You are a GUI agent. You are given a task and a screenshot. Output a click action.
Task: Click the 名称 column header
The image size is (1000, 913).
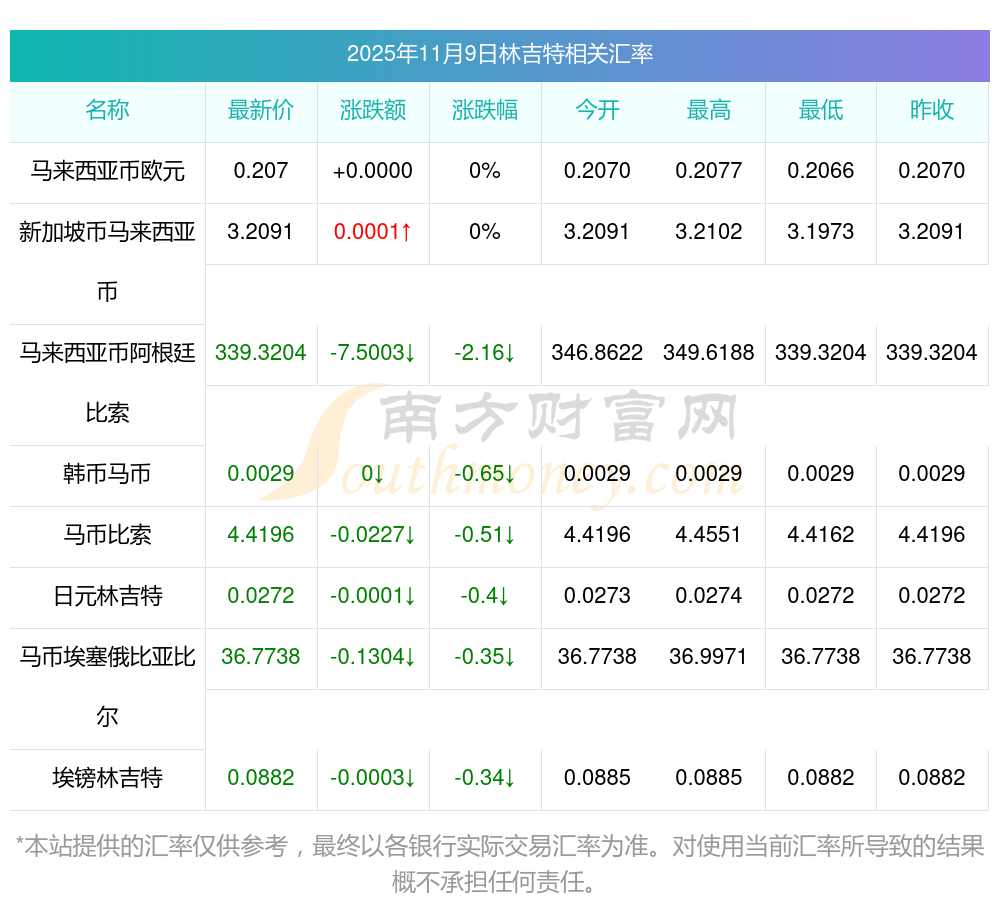coord(107,110)
